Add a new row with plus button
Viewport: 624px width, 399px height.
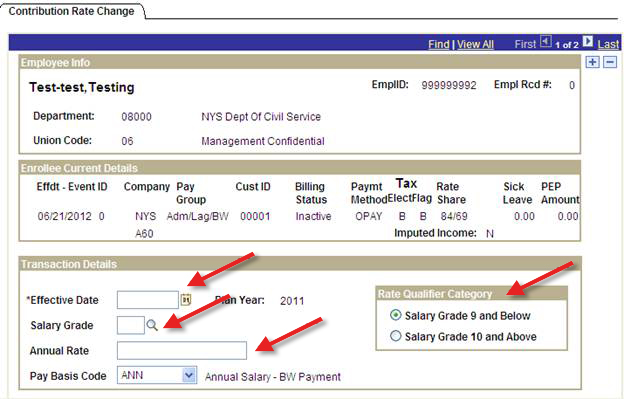(x=593, y=62)
